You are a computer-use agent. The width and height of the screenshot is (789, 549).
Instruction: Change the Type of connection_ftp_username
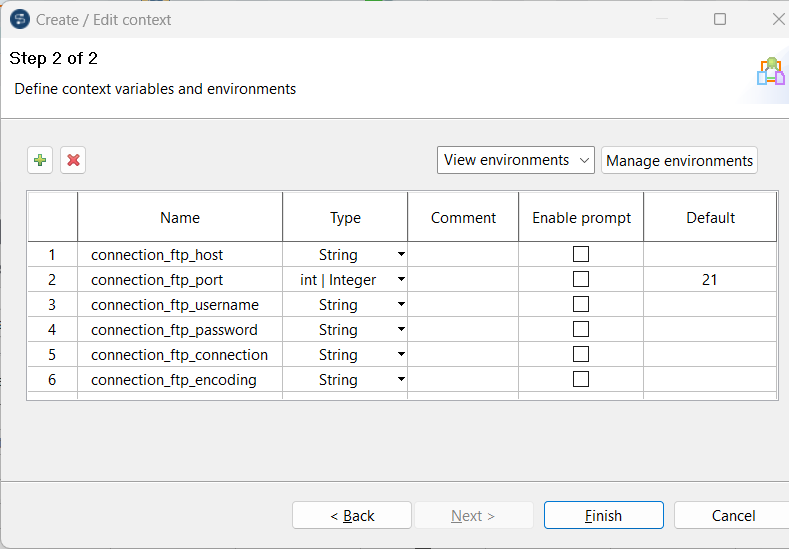pos(401,305)
